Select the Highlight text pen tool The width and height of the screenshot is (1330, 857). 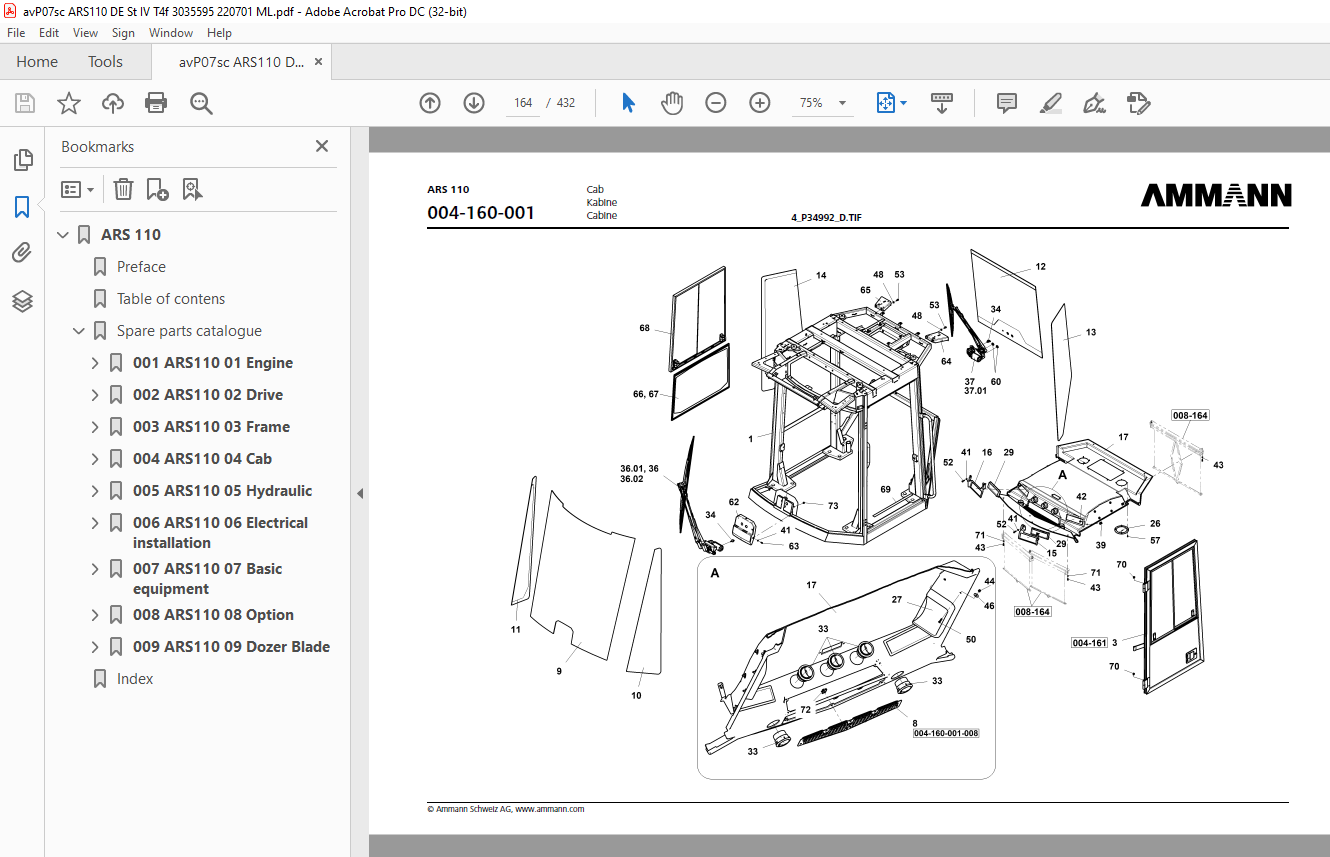[x=1050, y=103]
